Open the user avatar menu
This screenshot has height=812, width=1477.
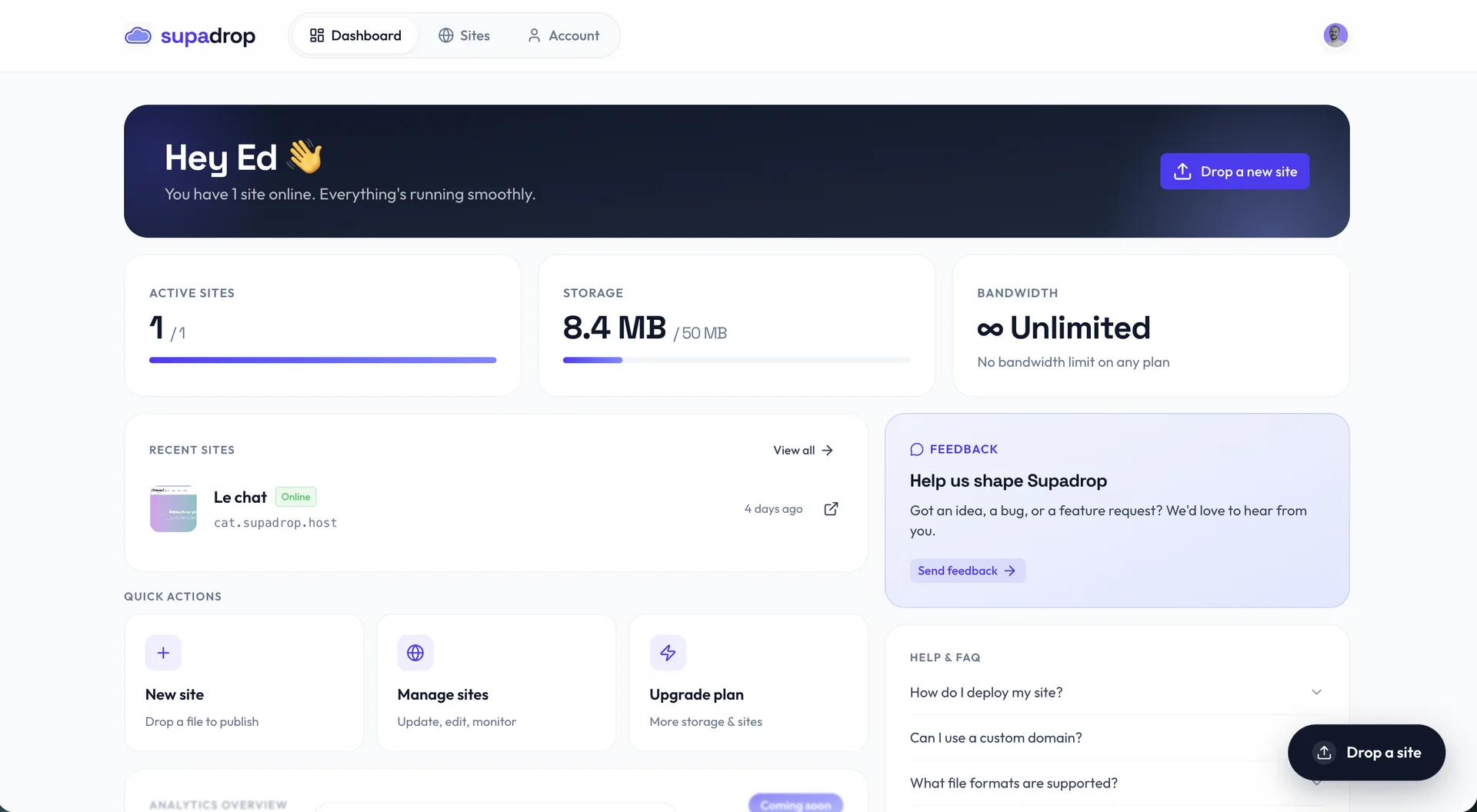point(1335,35)
